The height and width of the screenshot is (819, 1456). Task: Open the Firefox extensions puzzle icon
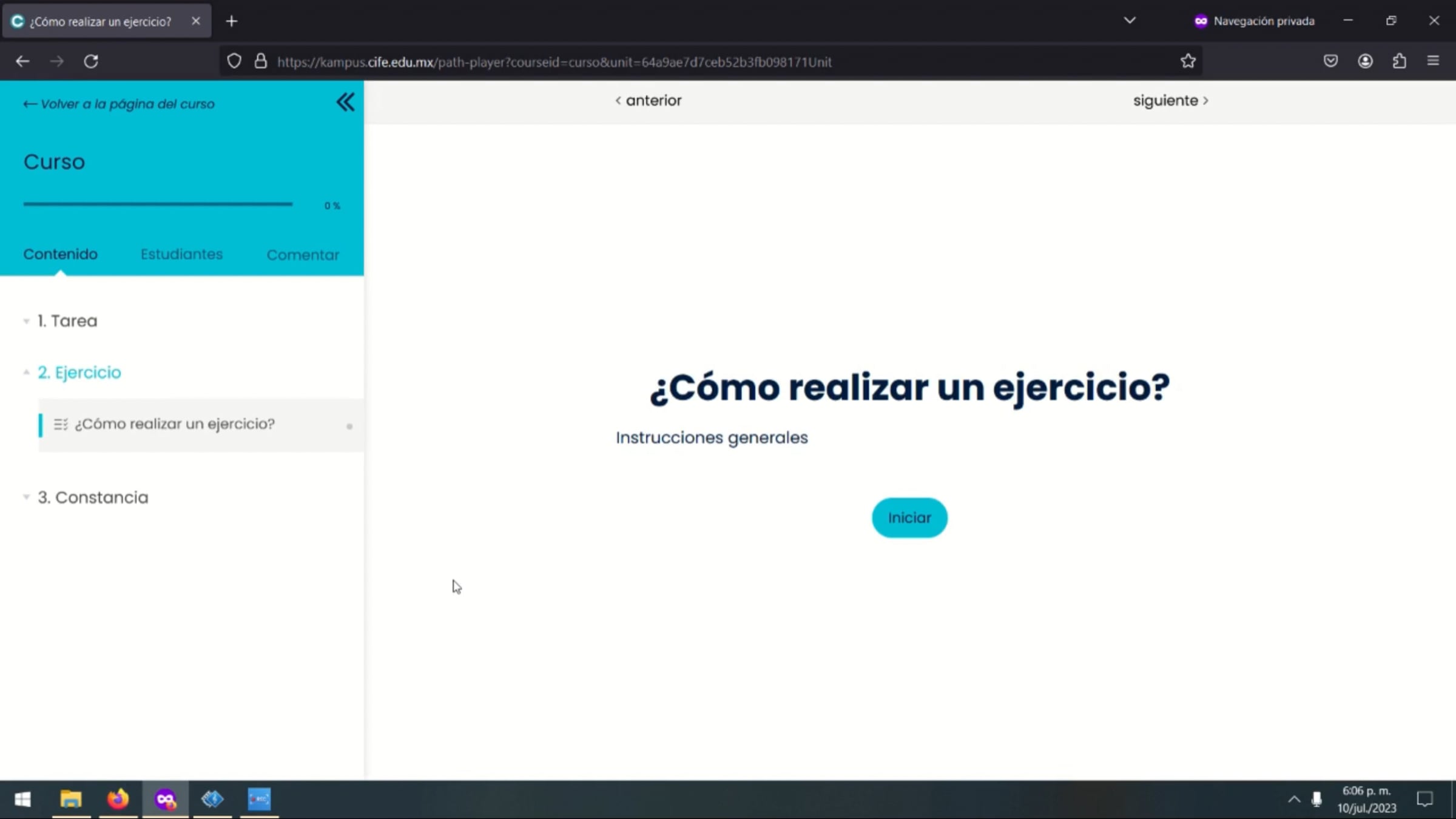(1400, 61)
